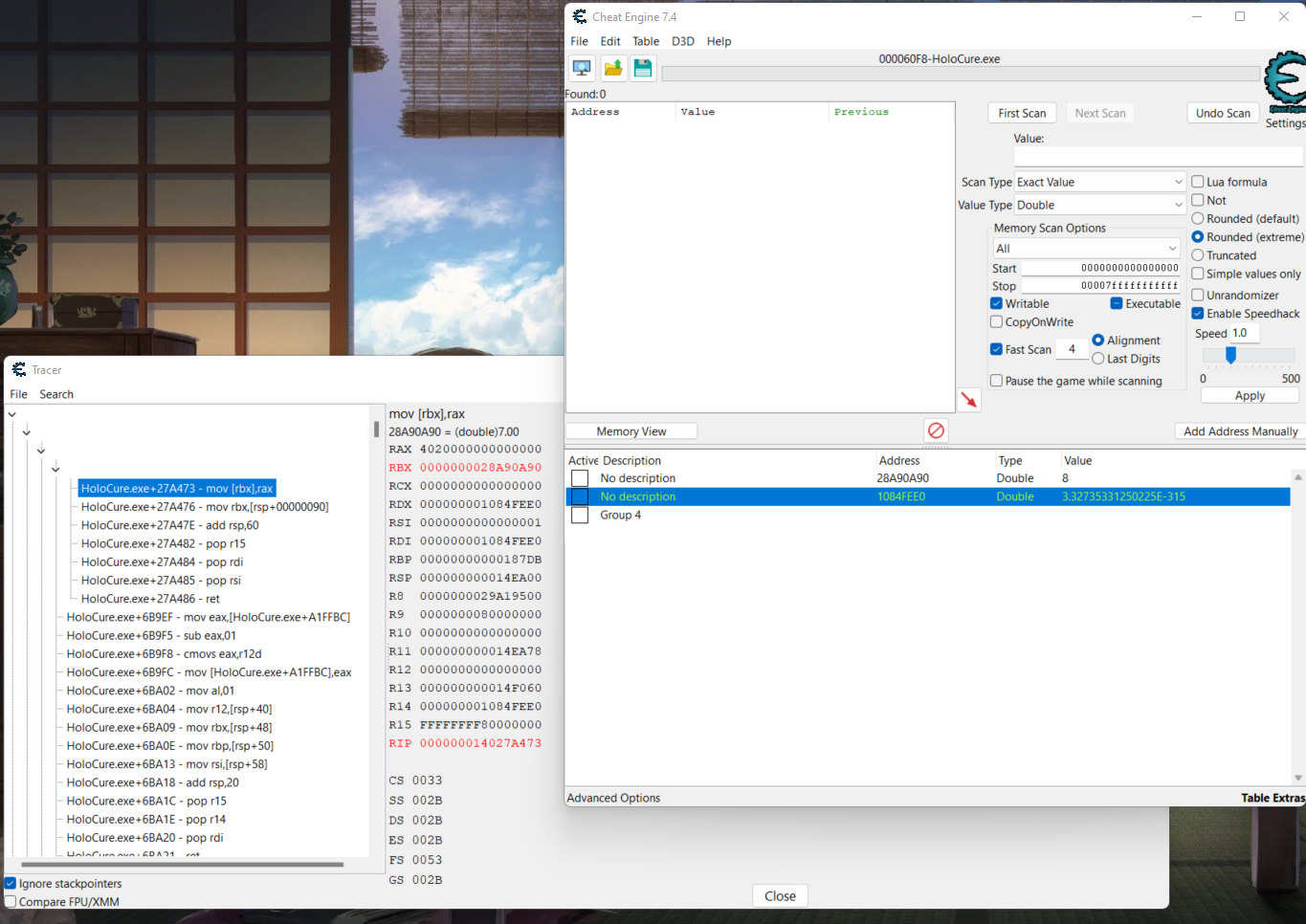The width and height of the screenshot is (1306, 924).
Task: Click the open file folder icon
Action: click(613, 68)
